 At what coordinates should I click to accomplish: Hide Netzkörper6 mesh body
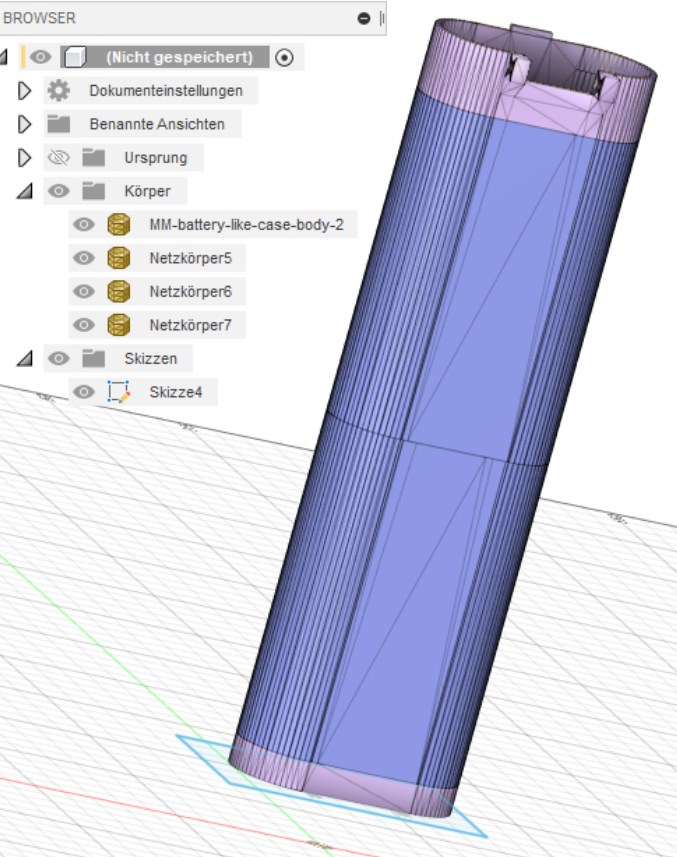(84, 291)
